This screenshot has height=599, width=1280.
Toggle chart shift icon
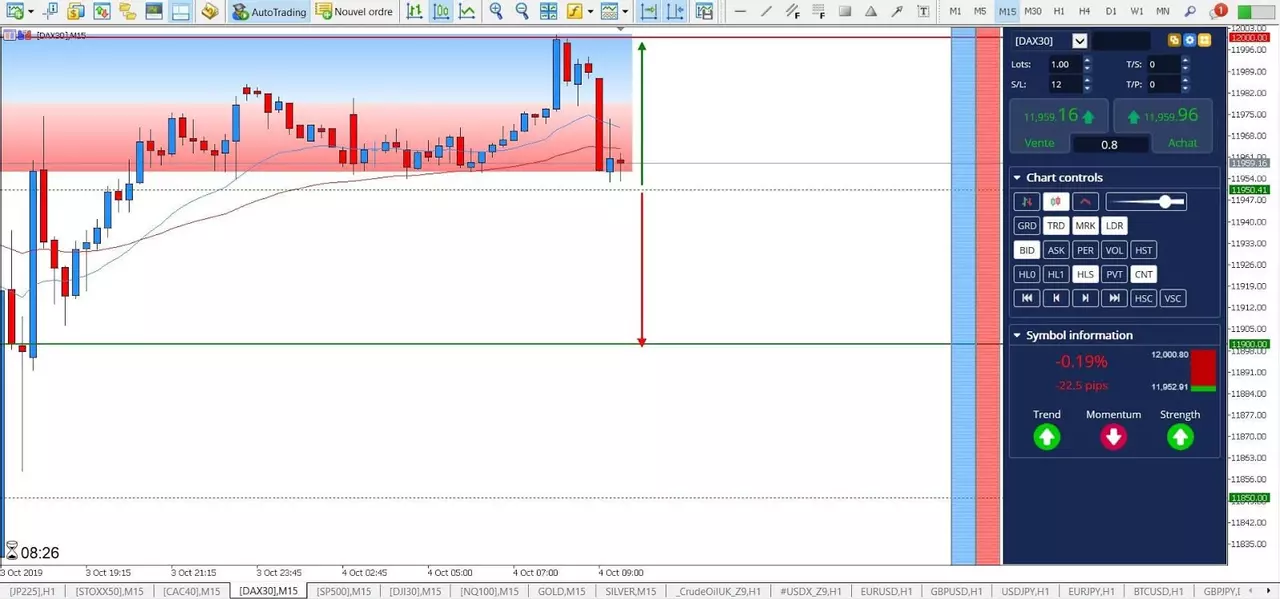click(676, 11)
